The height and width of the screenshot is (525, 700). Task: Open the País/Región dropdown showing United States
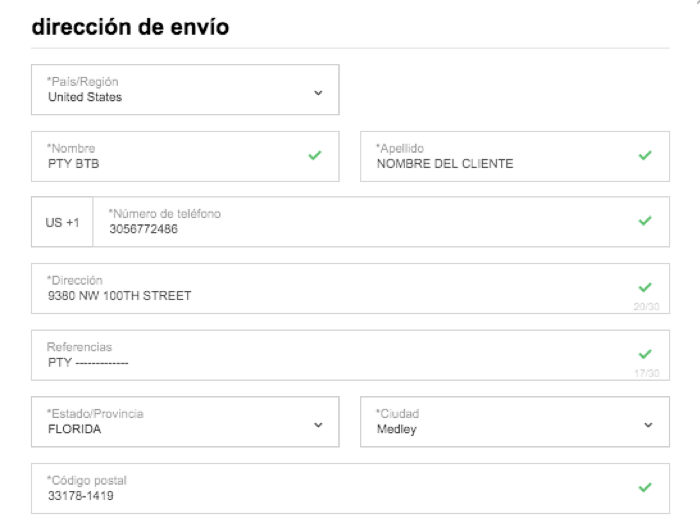click(185, 90)
